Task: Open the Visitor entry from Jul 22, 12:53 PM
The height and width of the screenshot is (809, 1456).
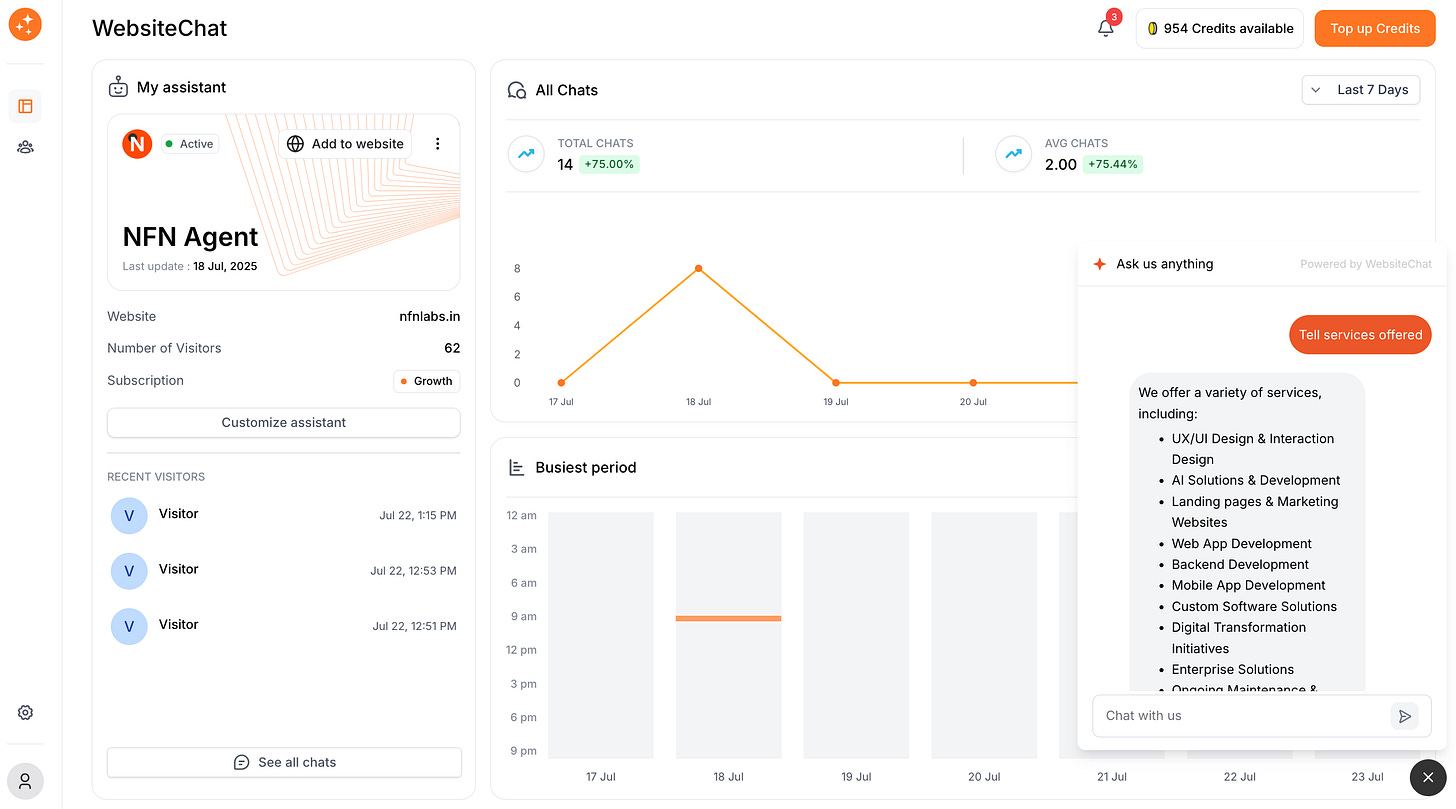Action: click(284, 570)
